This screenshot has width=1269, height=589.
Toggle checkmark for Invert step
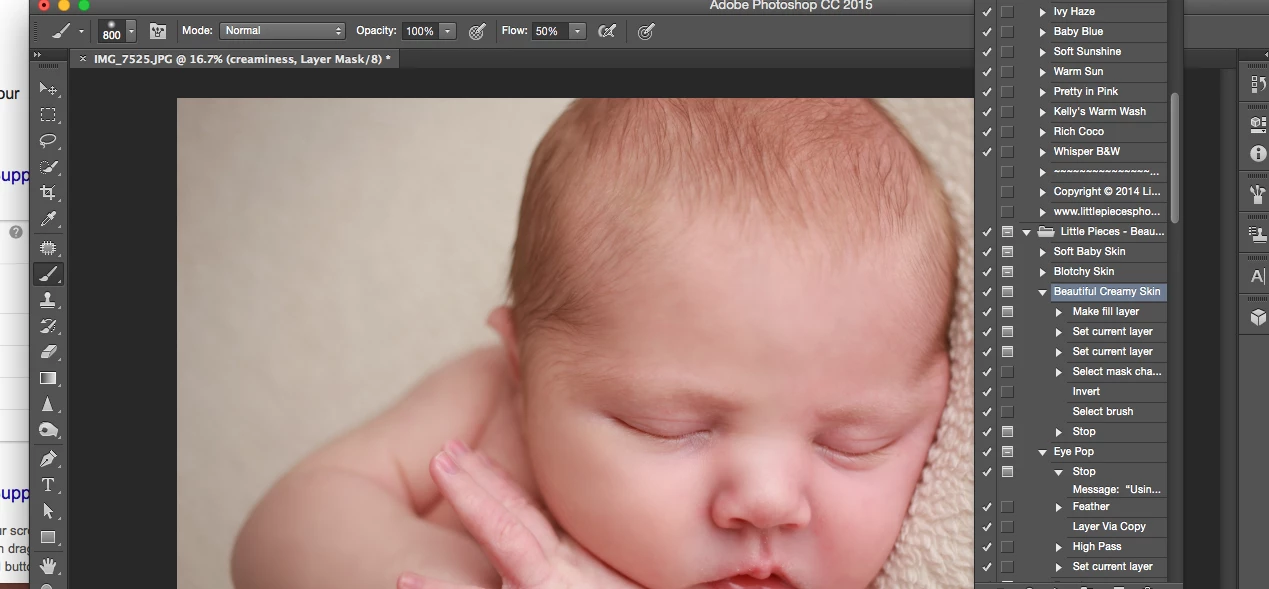tap(987, 392)
